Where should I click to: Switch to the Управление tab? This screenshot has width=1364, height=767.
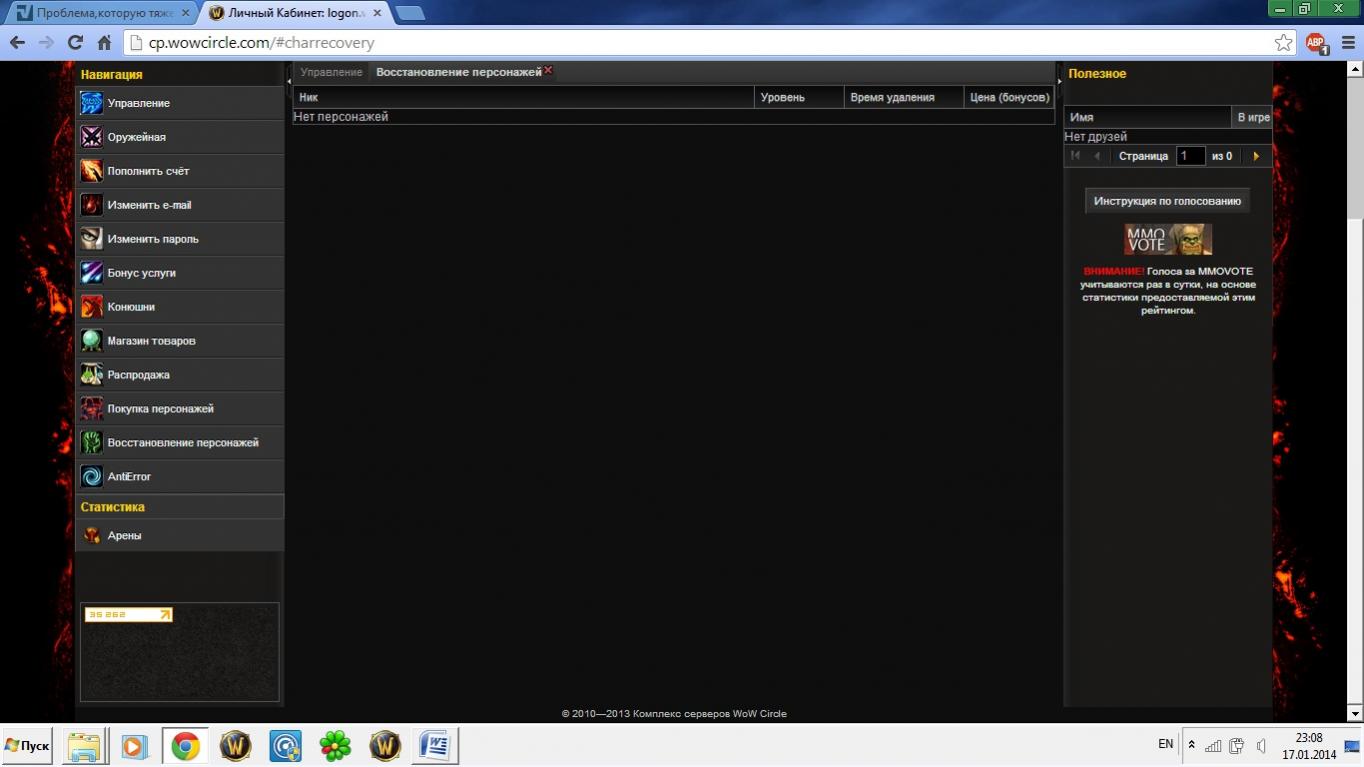(x=331, y=72)
